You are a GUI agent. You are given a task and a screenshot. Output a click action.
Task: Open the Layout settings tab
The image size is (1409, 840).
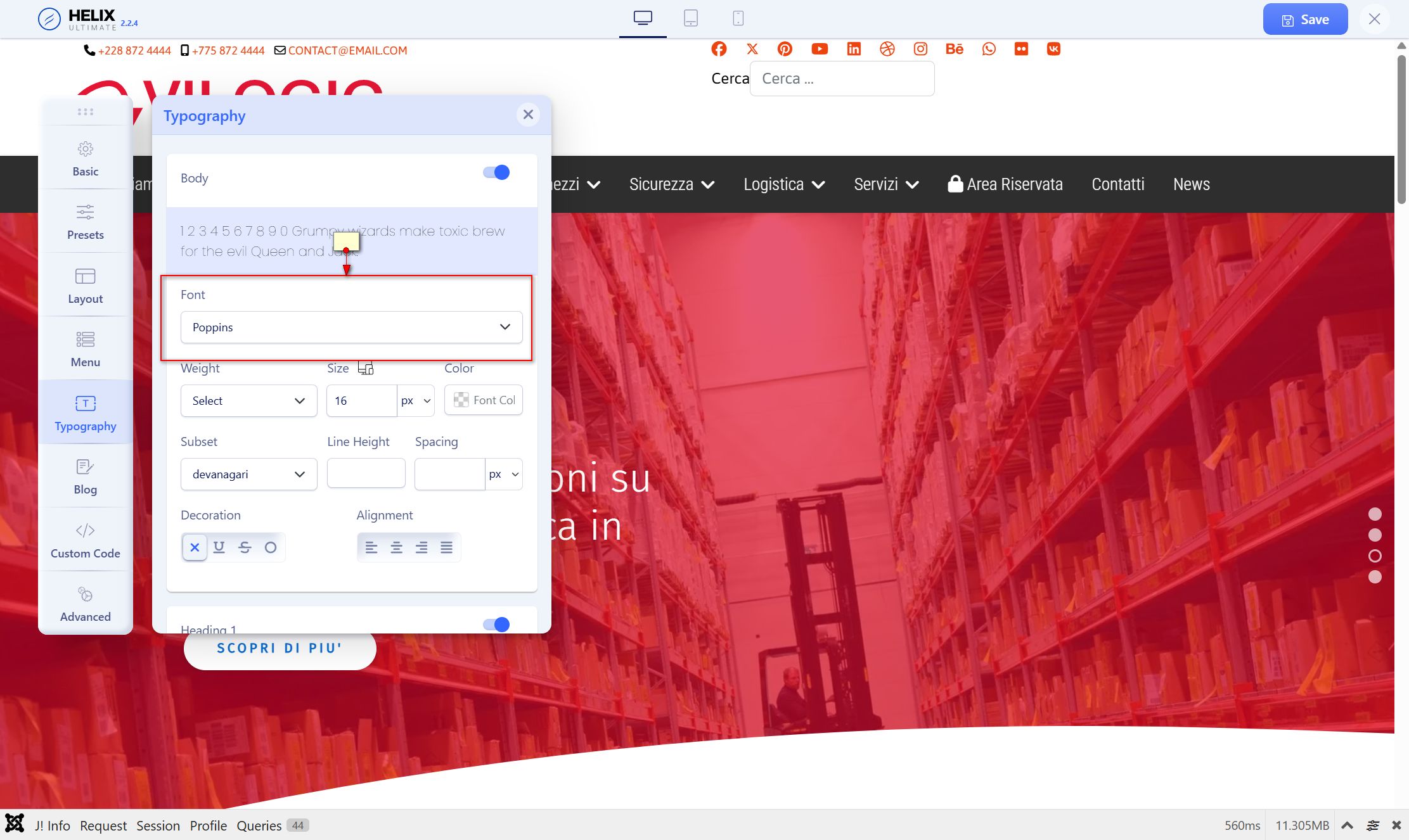(86, 285)
